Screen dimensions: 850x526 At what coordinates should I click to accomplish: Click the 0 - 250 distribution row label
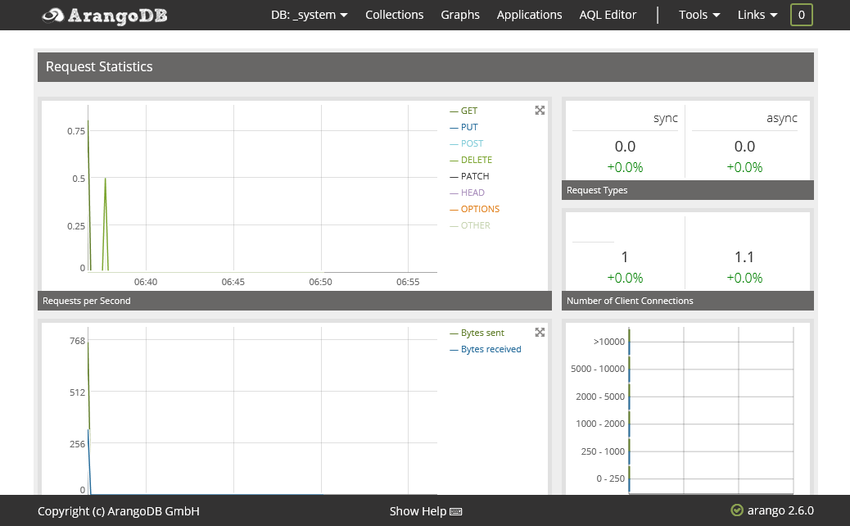tap(610, 478)
